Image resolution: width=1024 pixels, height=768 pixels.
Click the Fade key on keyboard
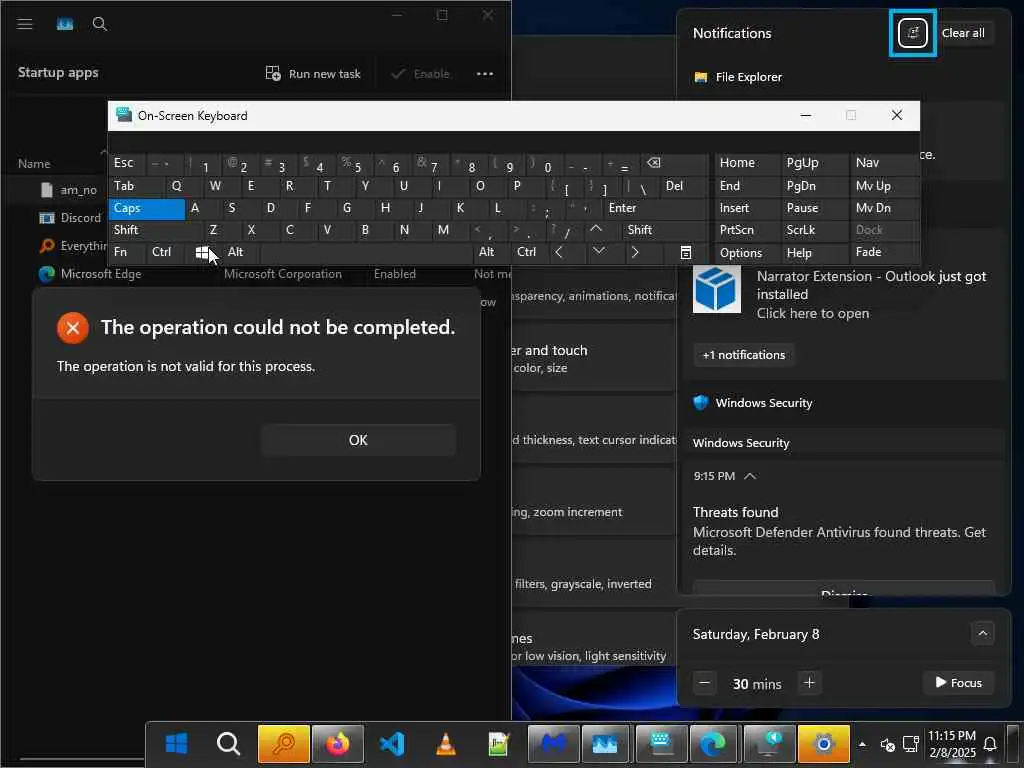pyautogui.click(x=884, y=252)
